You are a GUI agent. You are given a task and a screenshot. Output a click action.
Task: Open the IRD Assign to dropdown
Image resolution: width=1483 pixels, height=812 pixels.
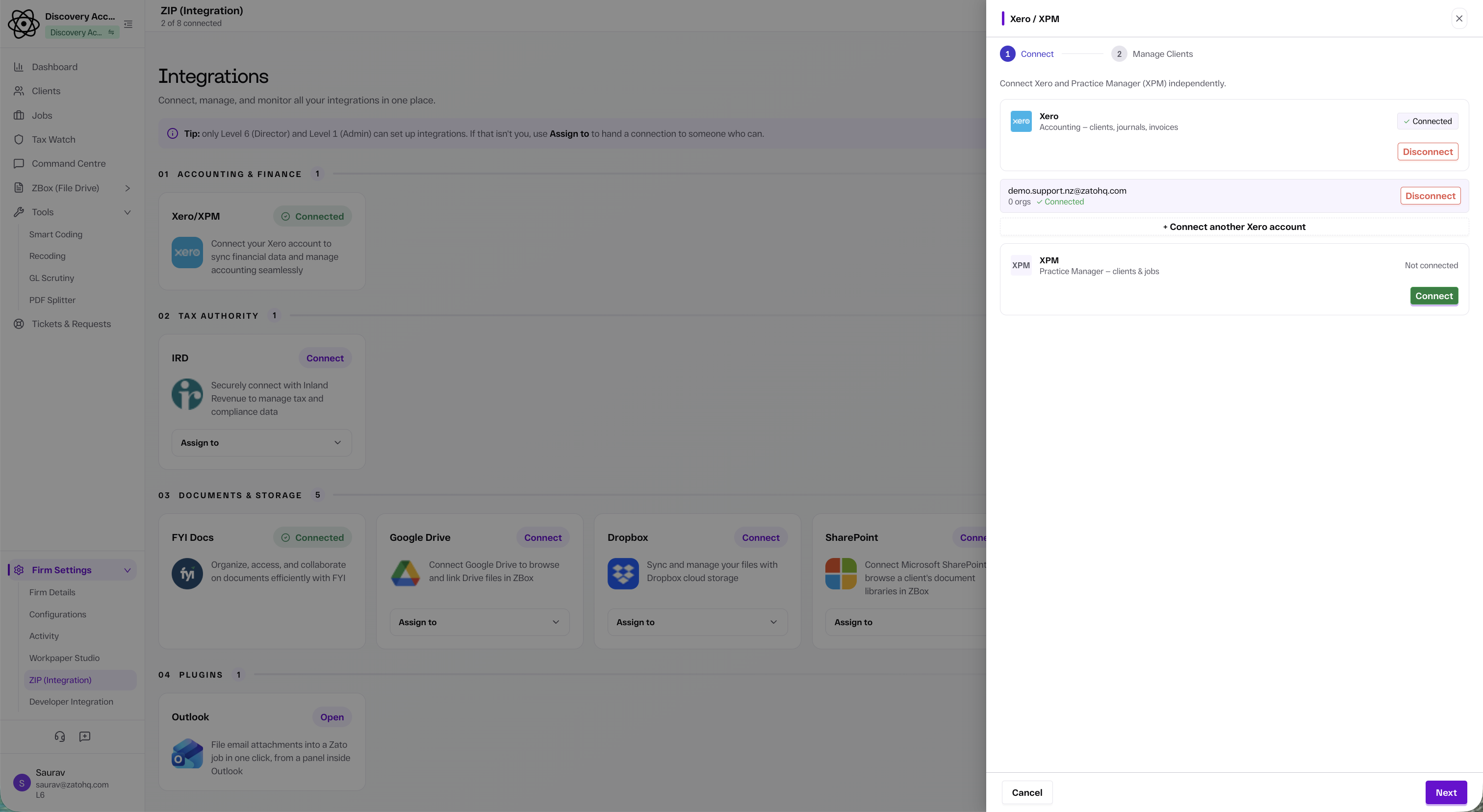coord(261,443)
